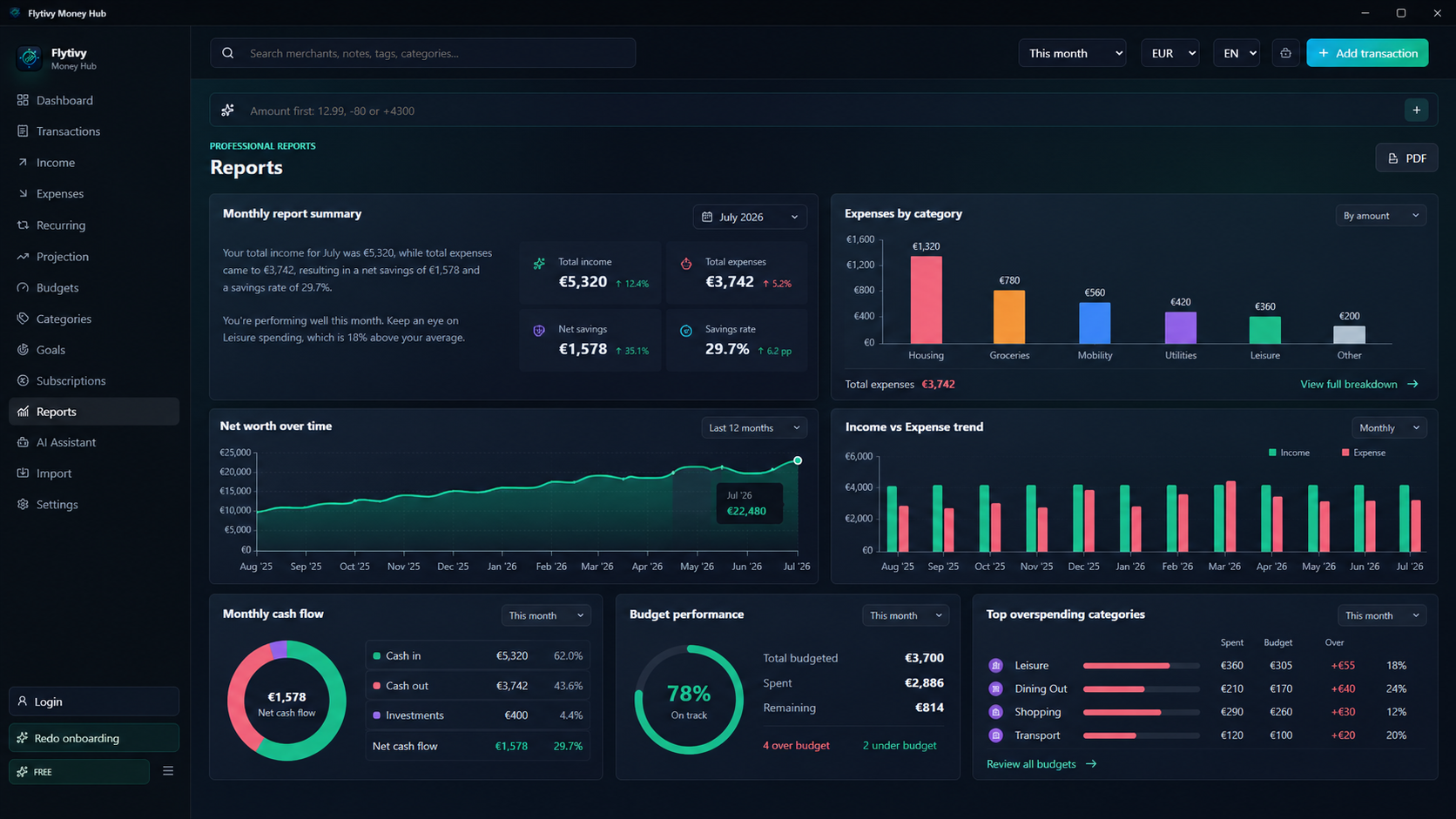Click the sparkle icon in quick-add bar
The height and width of the screenshot is (819, 1456).
228,111
